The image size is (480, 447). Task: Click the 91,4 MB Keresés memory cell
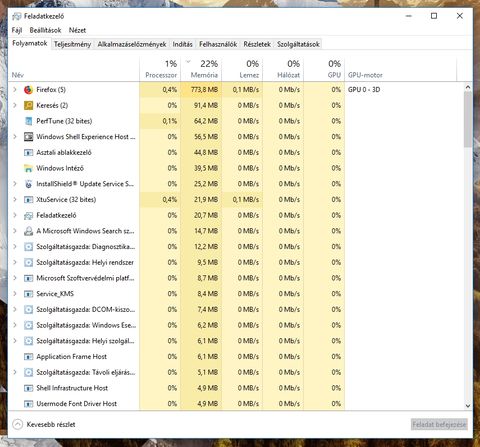click(201, 105)
